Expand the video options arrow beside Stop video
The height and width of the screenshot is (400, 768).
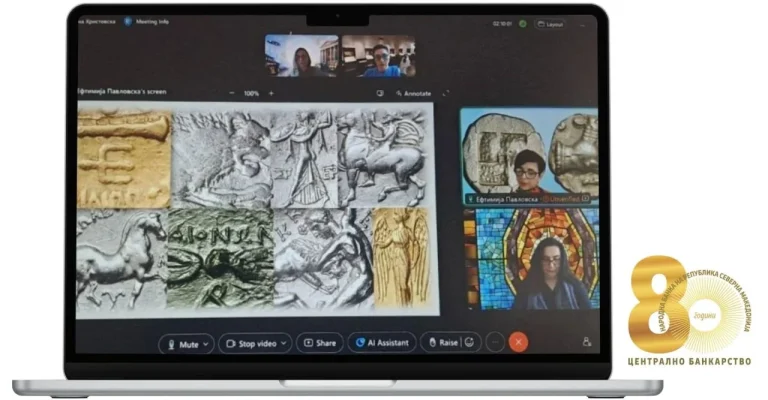coord(283,344)
